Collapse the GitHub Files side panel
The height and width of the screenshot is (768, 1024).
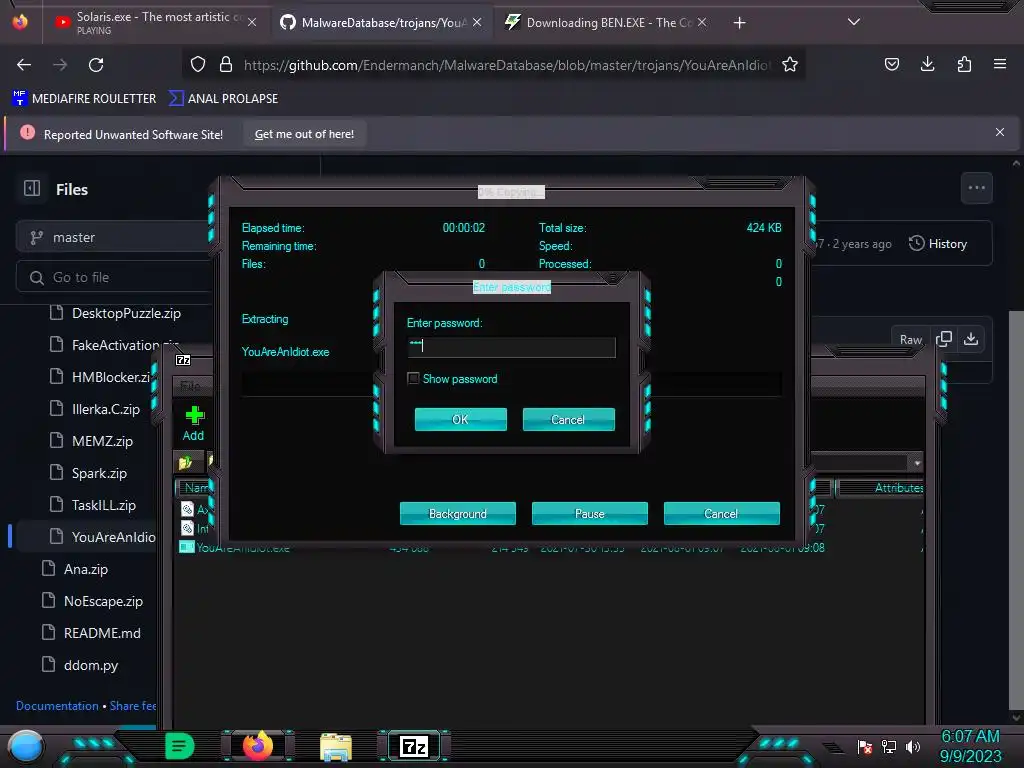[x=31, y=189]
